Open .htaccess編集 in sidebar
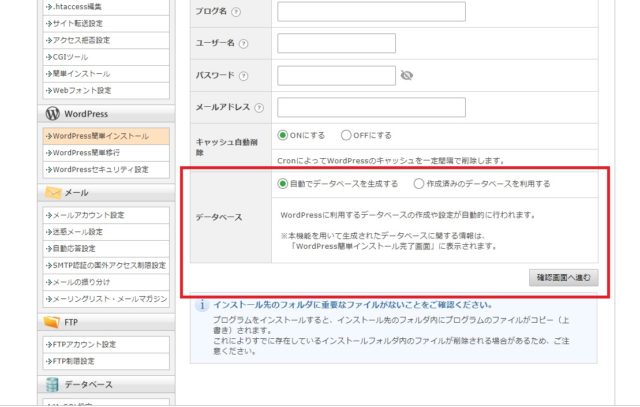Image resolution: width=640 pixels, height=407 pixels. (x=106, y=7)
